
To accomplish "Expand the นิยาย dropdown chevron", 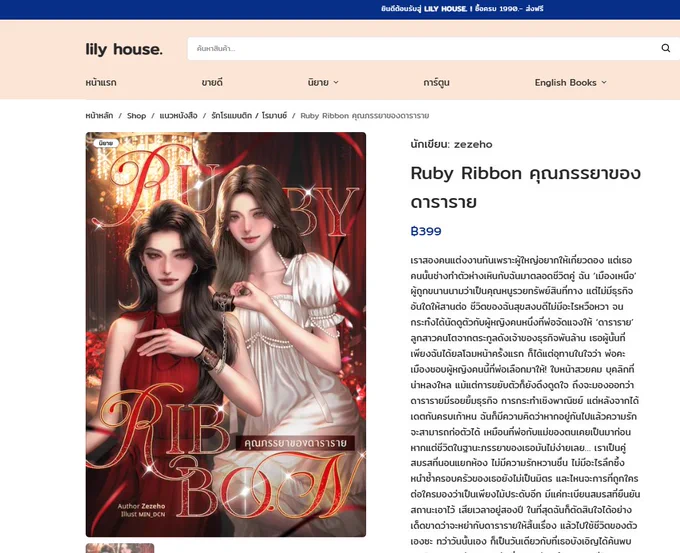I will 336,82.
